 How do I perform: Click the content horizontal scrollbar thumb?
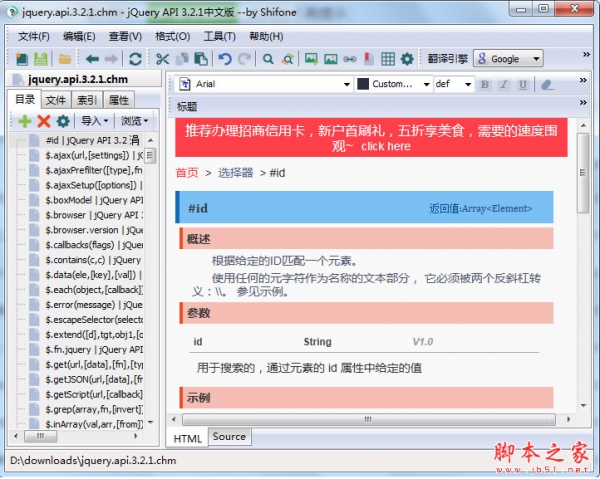tap(368, 419)
